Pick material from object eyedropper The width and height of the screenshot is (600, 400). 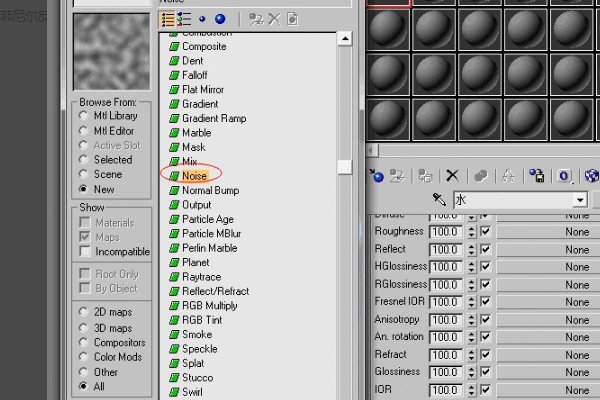click(439, 199)
